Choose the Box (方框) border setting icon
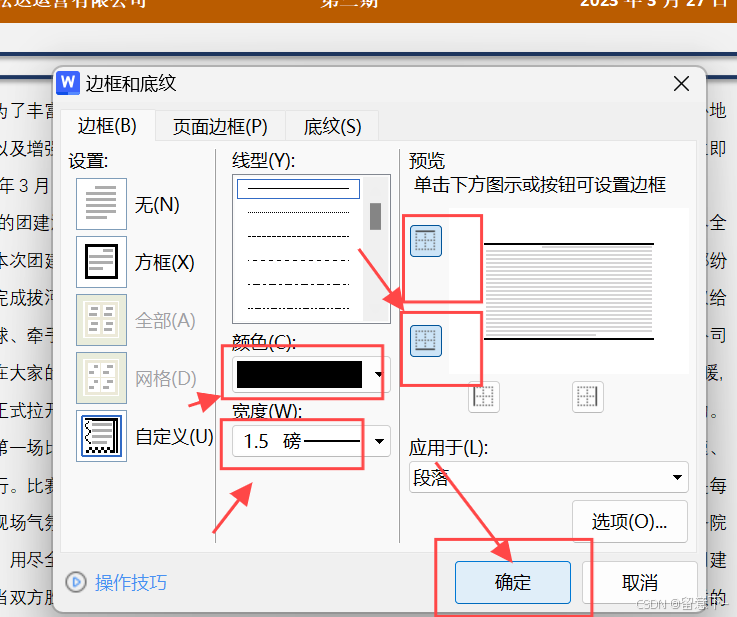Image resolution: width=737 pixels, height=617 pixels. click(102, 262)
